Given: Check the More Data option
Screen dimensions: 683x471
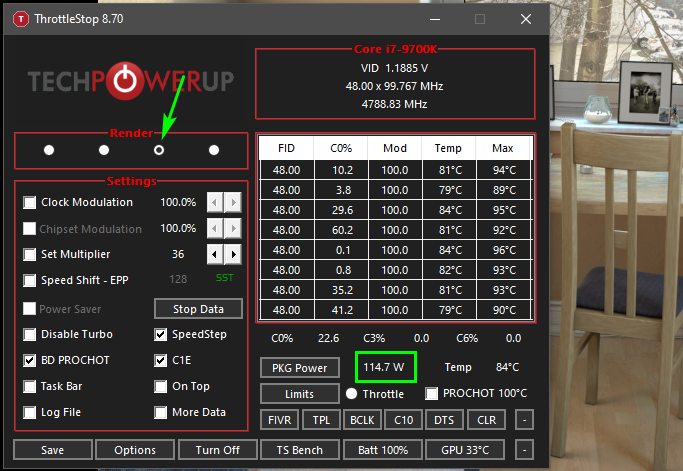Looking at the screenshot, I should (x=161, y=412).
